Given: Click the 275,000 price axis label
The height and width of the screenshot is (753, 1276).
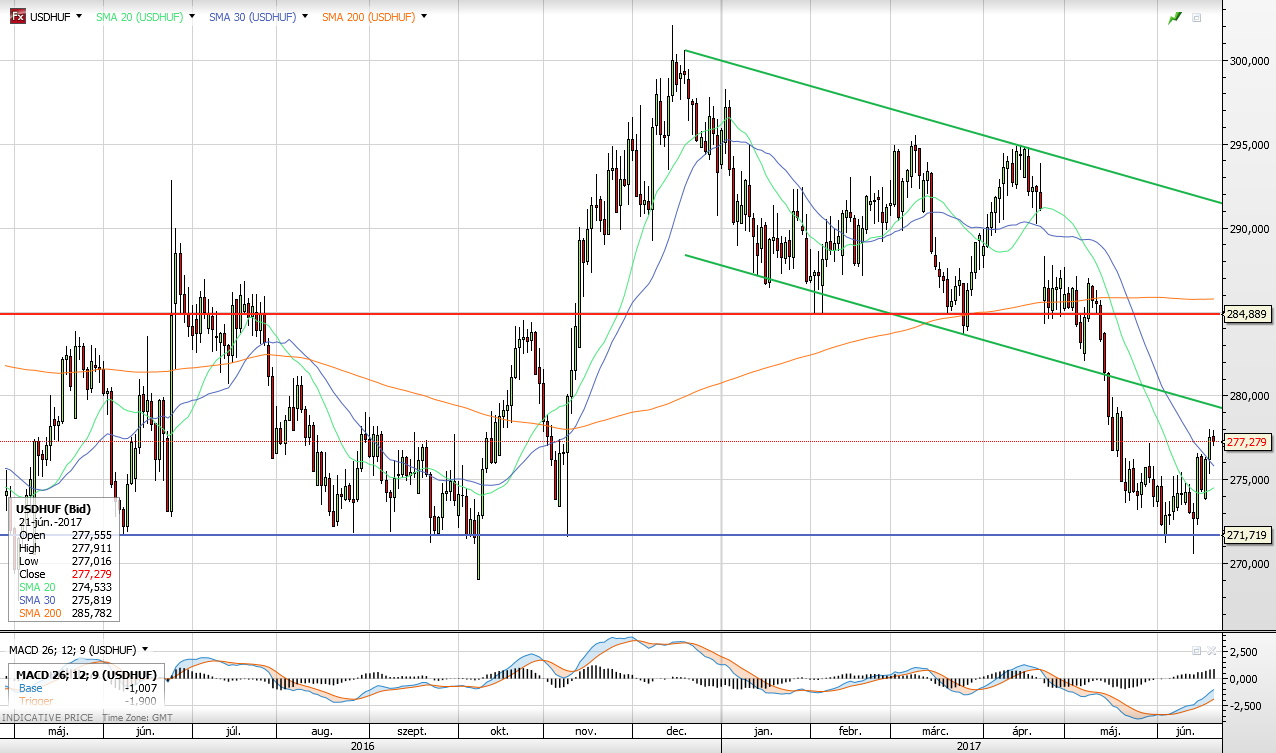Looking at the screenshot, I should pyautogui.click(x=1249, y=480).
